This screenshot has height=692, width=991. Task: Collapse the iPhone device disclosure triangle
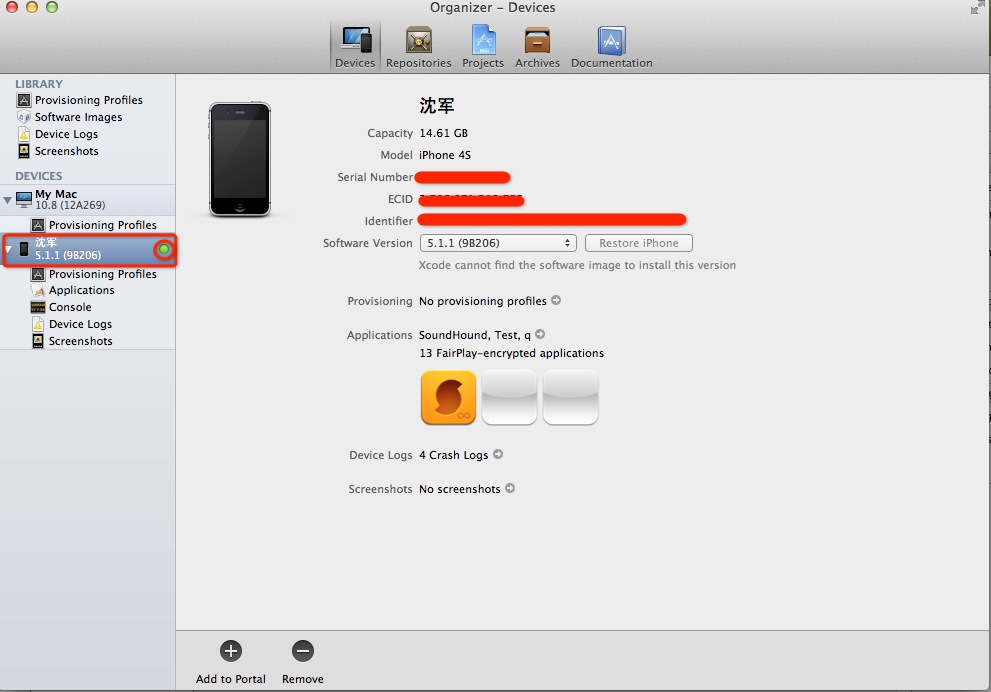(8, 249)
